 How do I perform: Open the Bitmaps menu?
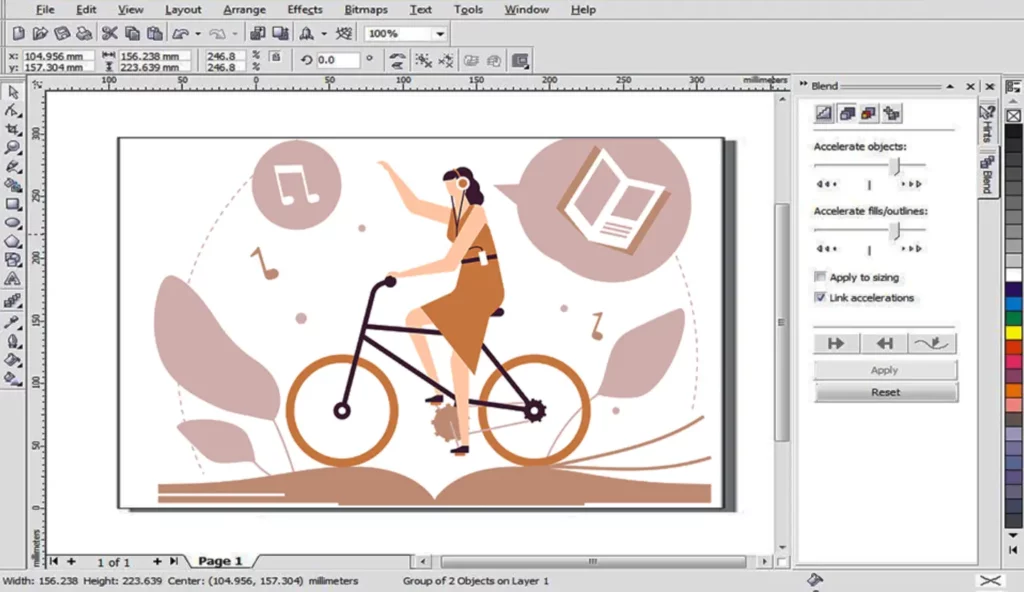(365, 9)
